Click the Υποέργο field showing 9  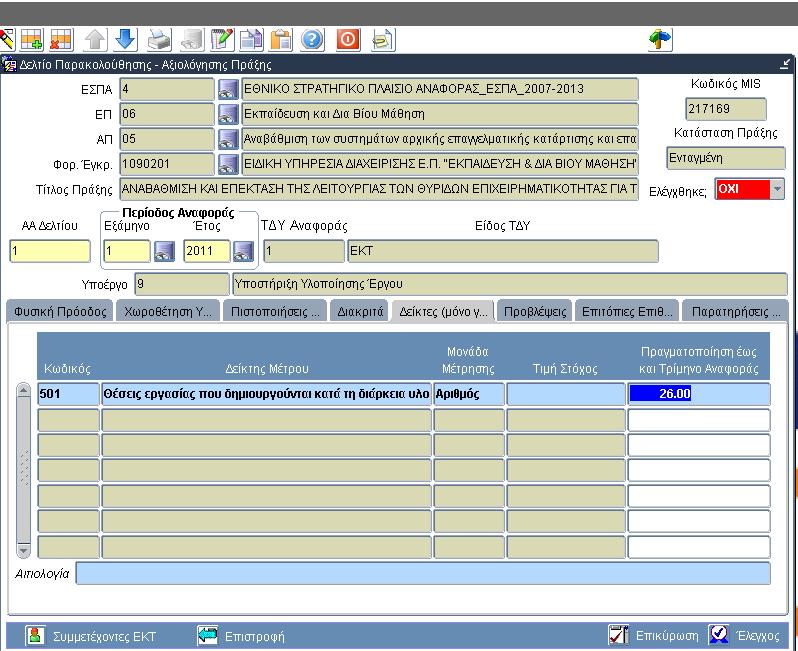click(182, 284)
